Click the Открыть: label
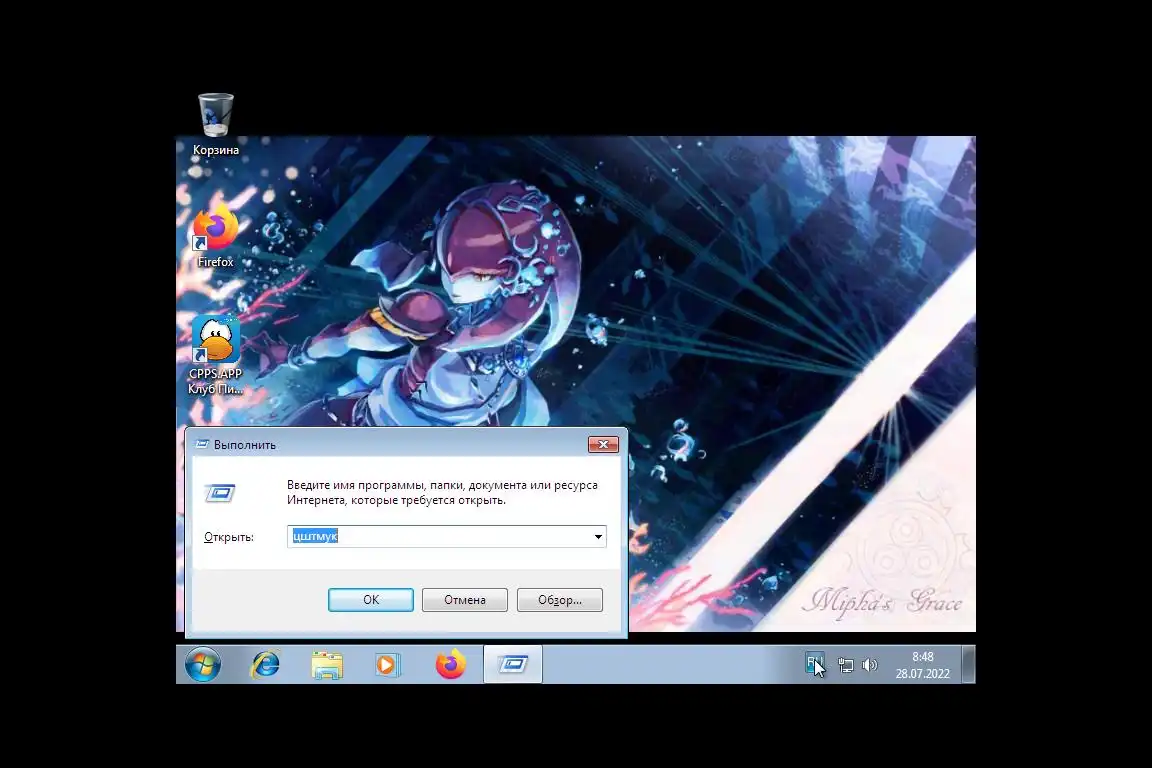This screenshot has width=1152, height=768. pyautogui.click(x=228, y=537)
